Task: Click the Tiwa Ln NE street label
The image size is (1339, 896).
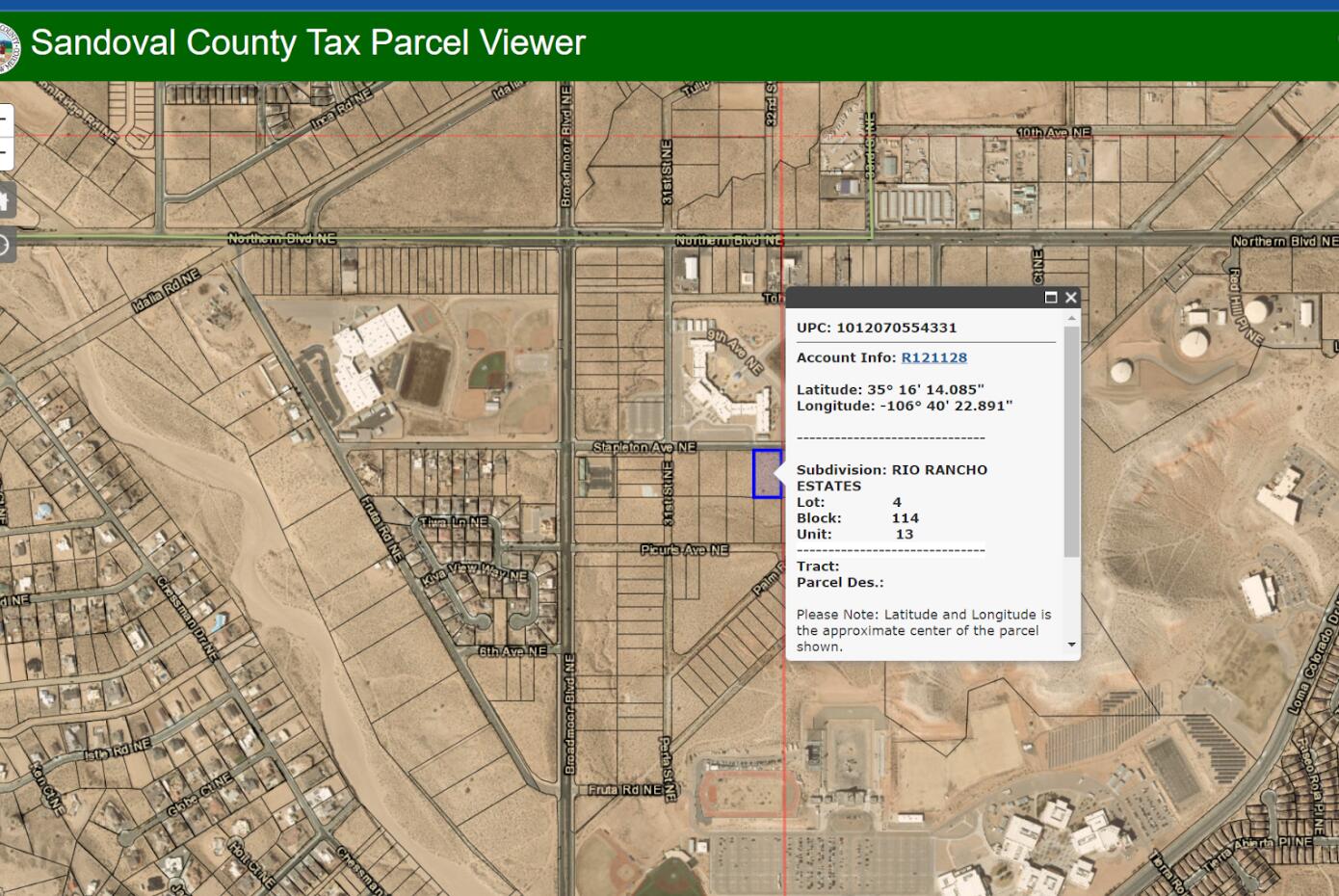Action: point(454,521)
